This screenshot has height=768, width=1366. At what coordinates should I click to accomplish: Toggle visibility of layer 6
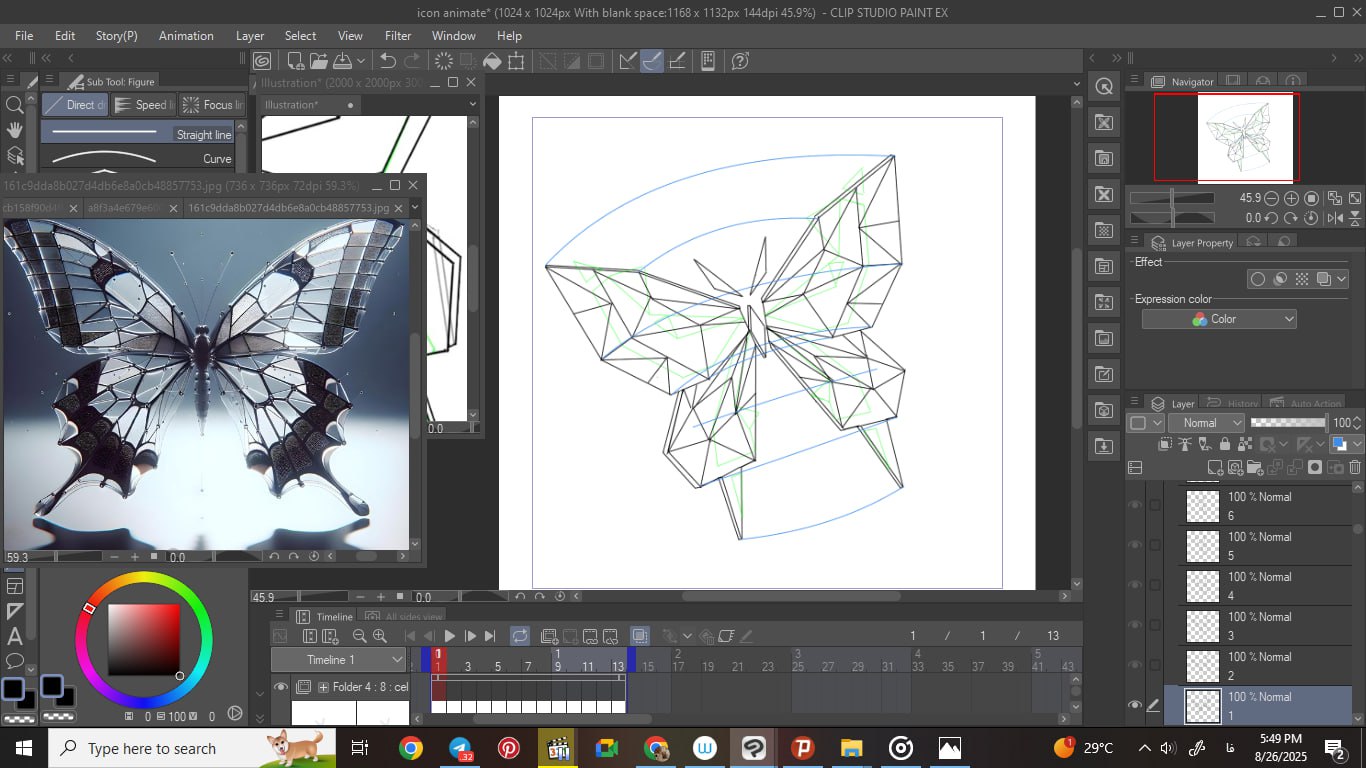click(1134, 505)
